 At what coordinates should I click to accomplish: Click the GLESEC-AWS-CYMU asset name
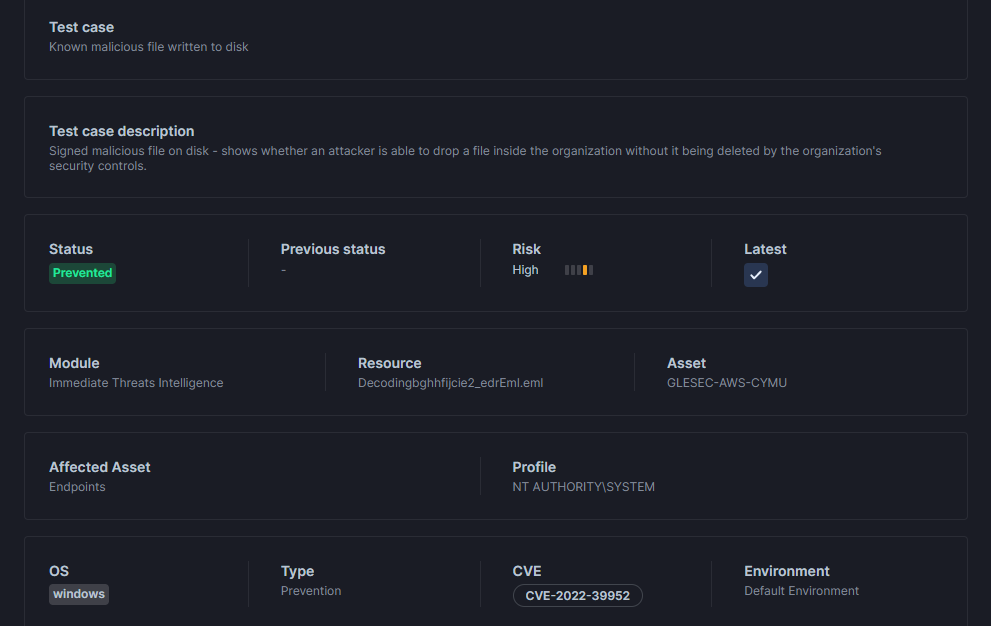tap(726, 383)
